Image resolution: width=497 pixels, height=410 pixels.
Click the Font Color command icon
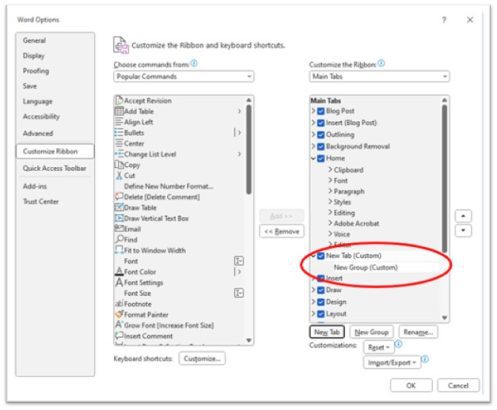(x=119, y=271)
